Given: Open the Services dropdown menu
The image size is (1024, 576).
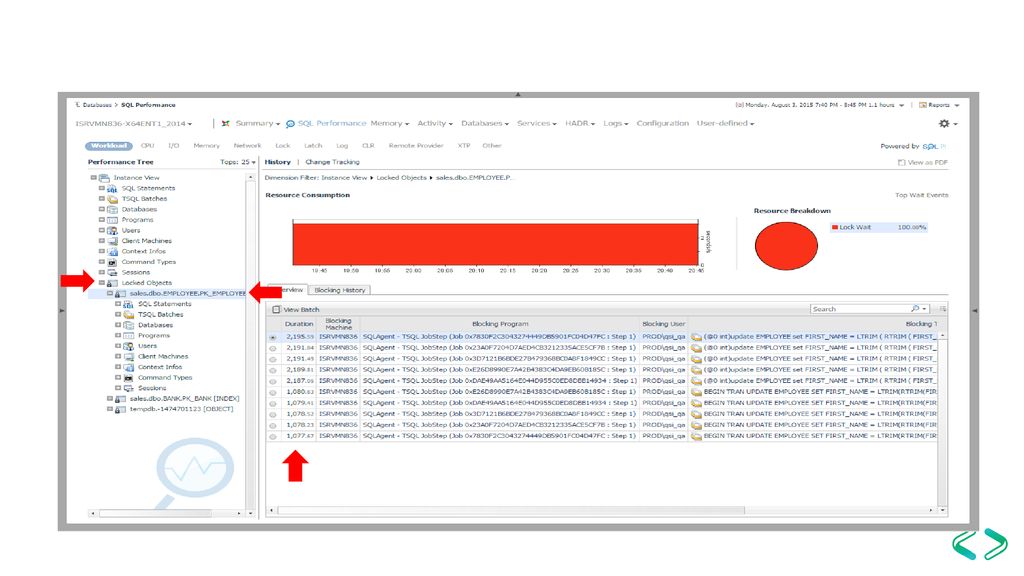Looking at the screenshot, I should point(537,123).
